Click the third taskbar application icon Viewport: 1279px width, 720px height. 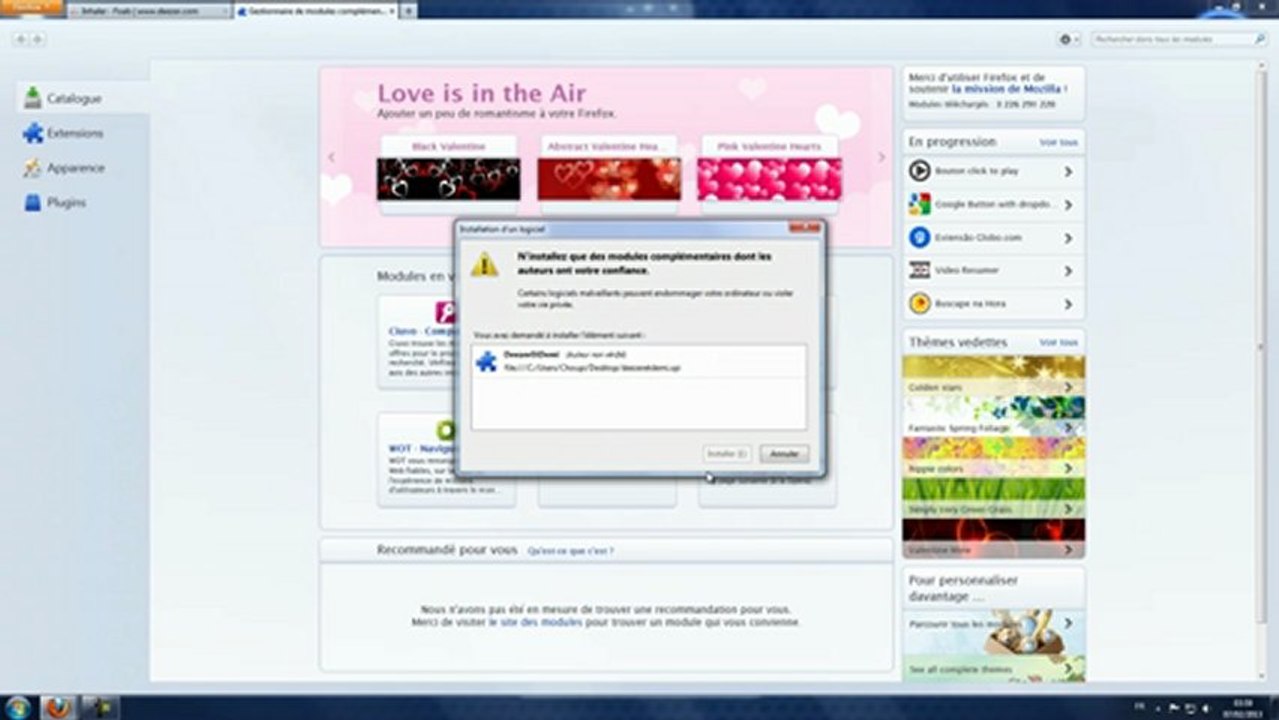(100, 707)
